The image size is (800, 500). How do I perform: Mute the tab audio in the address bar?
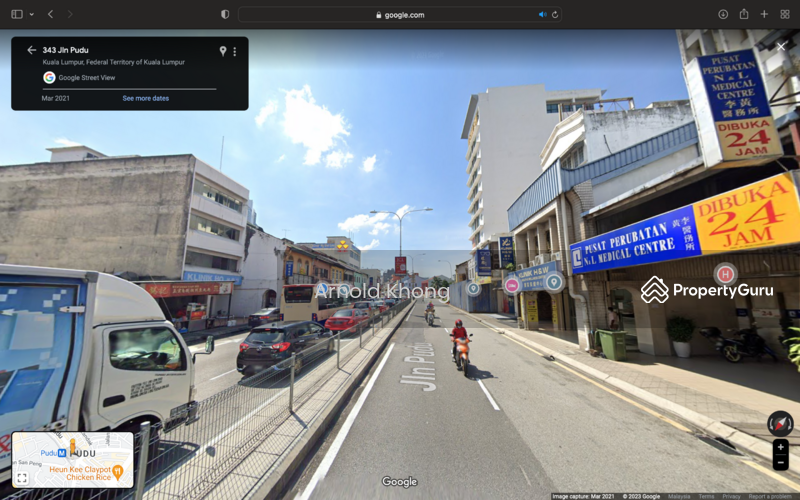click(543, 14)
